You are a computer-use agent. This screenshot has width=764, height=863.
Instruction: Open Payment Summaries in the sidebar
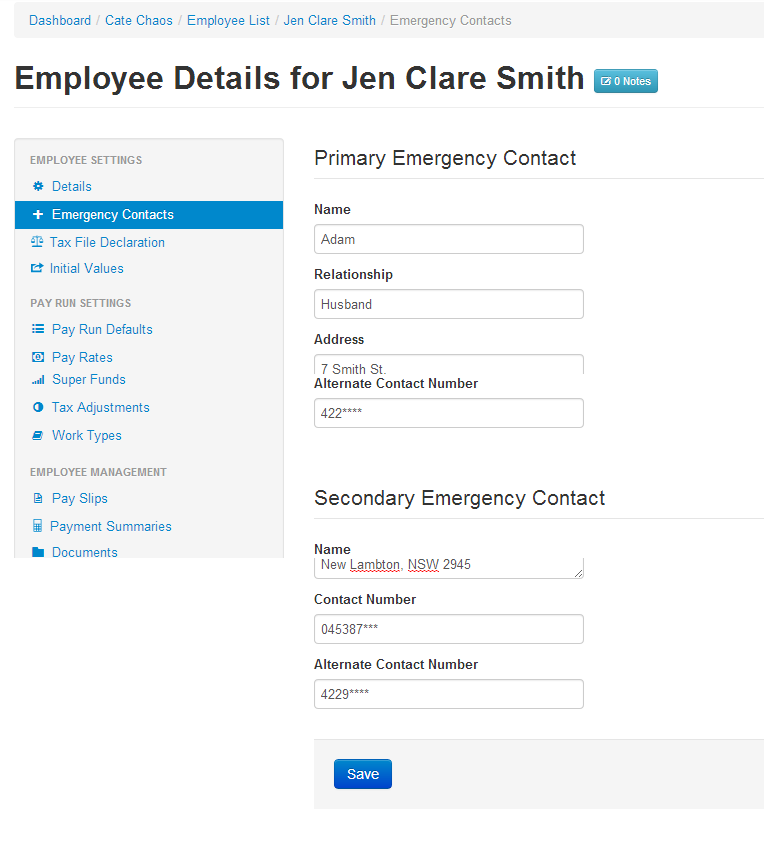pyautogui.click(x=110, y=526)
